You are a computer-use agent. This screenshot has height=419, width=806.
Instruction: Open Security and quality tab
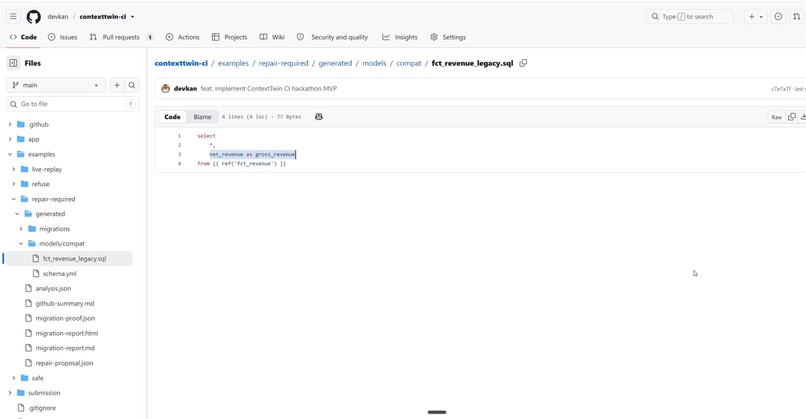click(333, 37)
